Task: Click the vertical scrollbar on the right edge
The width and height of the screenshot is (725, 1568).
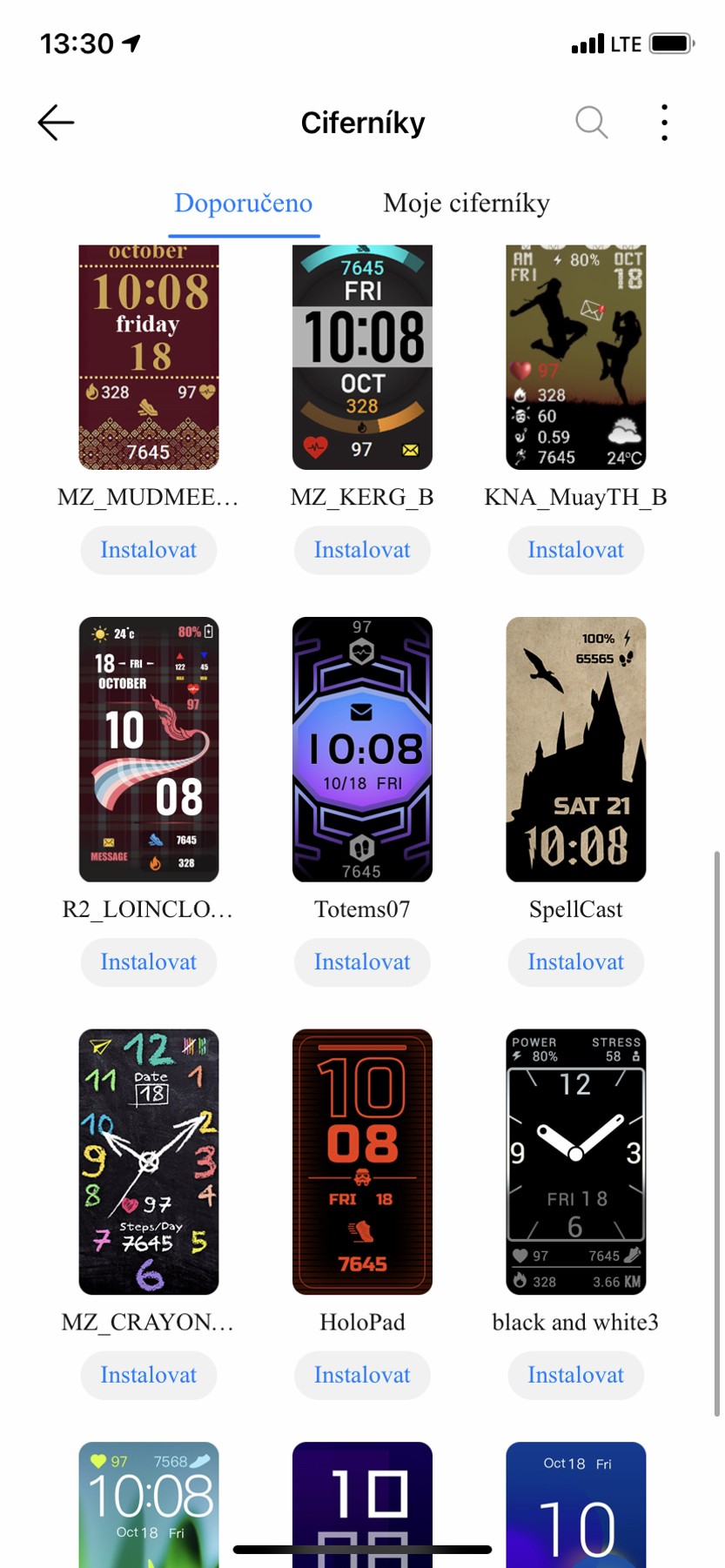Action: (x=717, y=1133)
